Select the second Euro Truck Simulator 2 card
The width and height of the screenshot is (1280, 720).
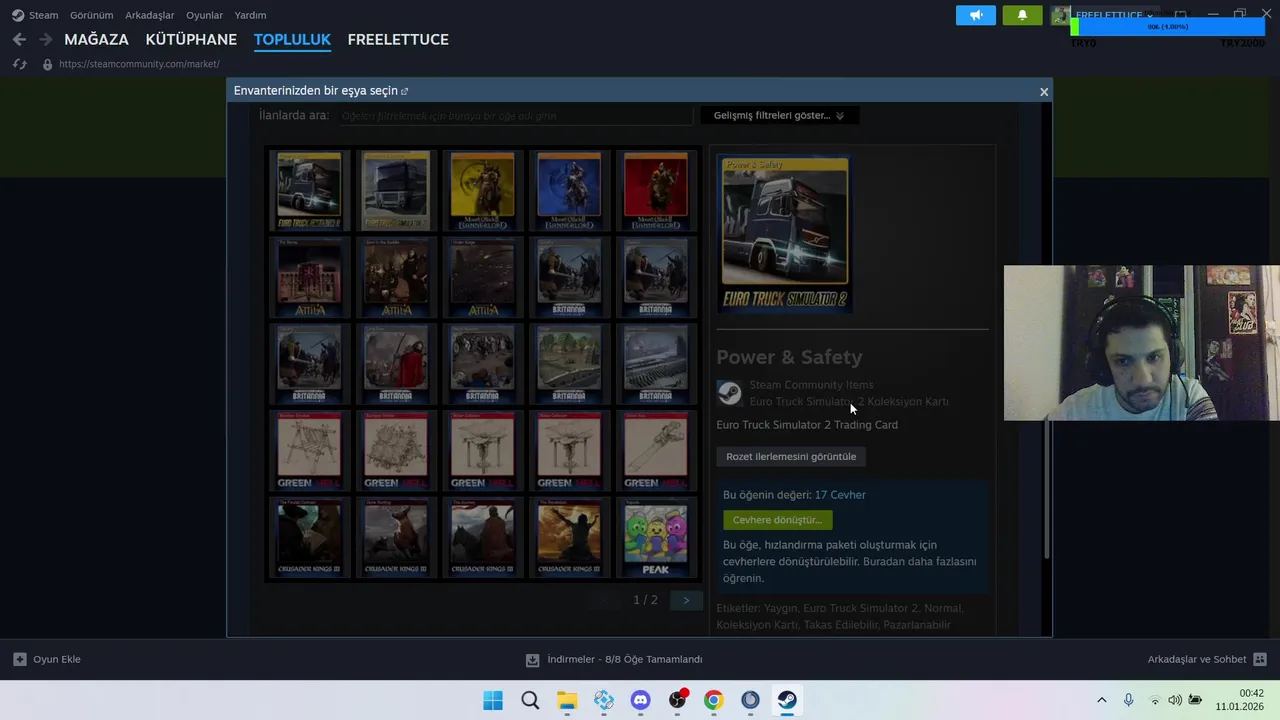click(396, 190)
